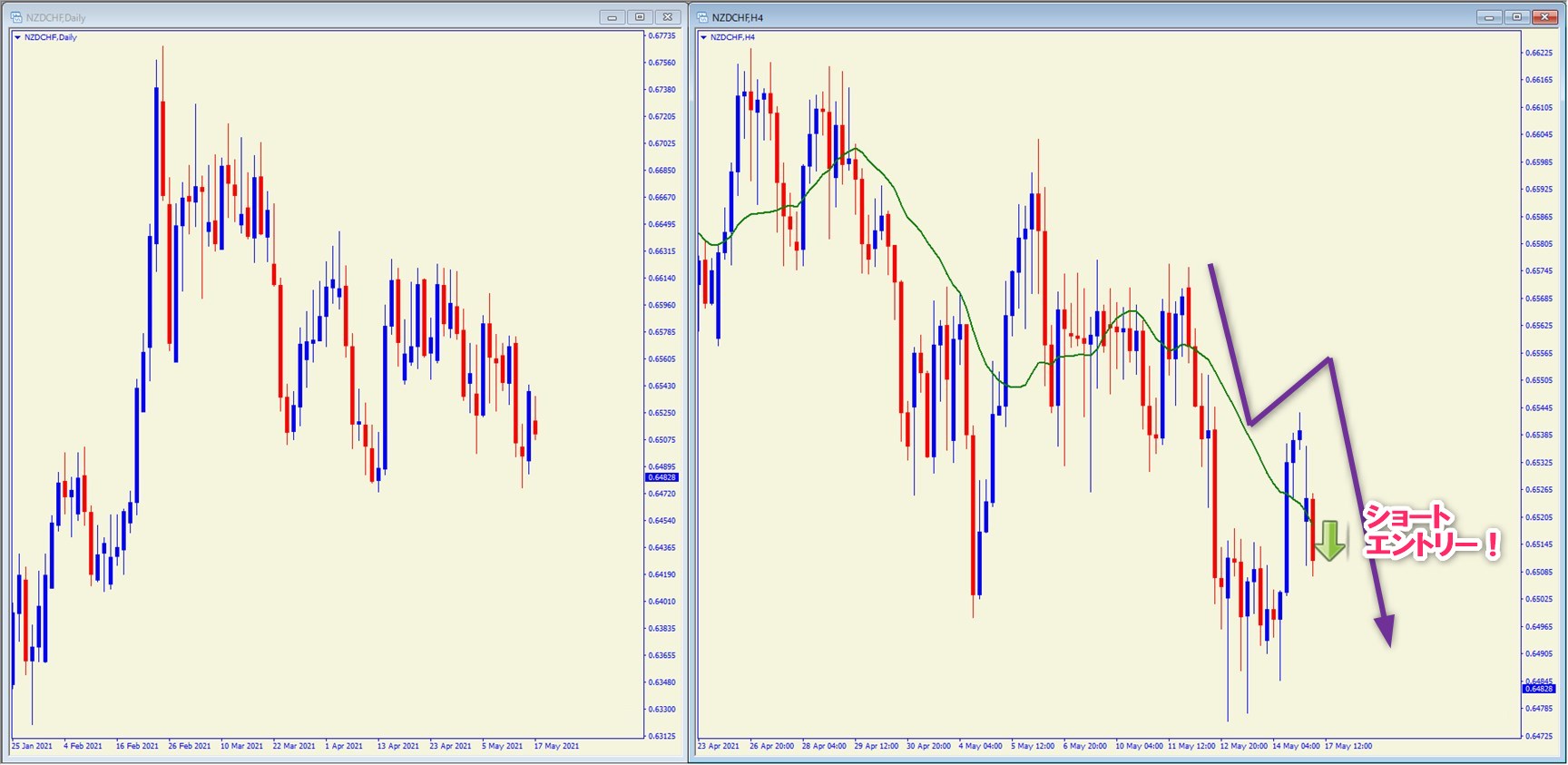Viewport: 1568px width, 765px height.
Task: Click the current price tag 0.64828 on H4 chart
Action: [x=1539, y=689]
